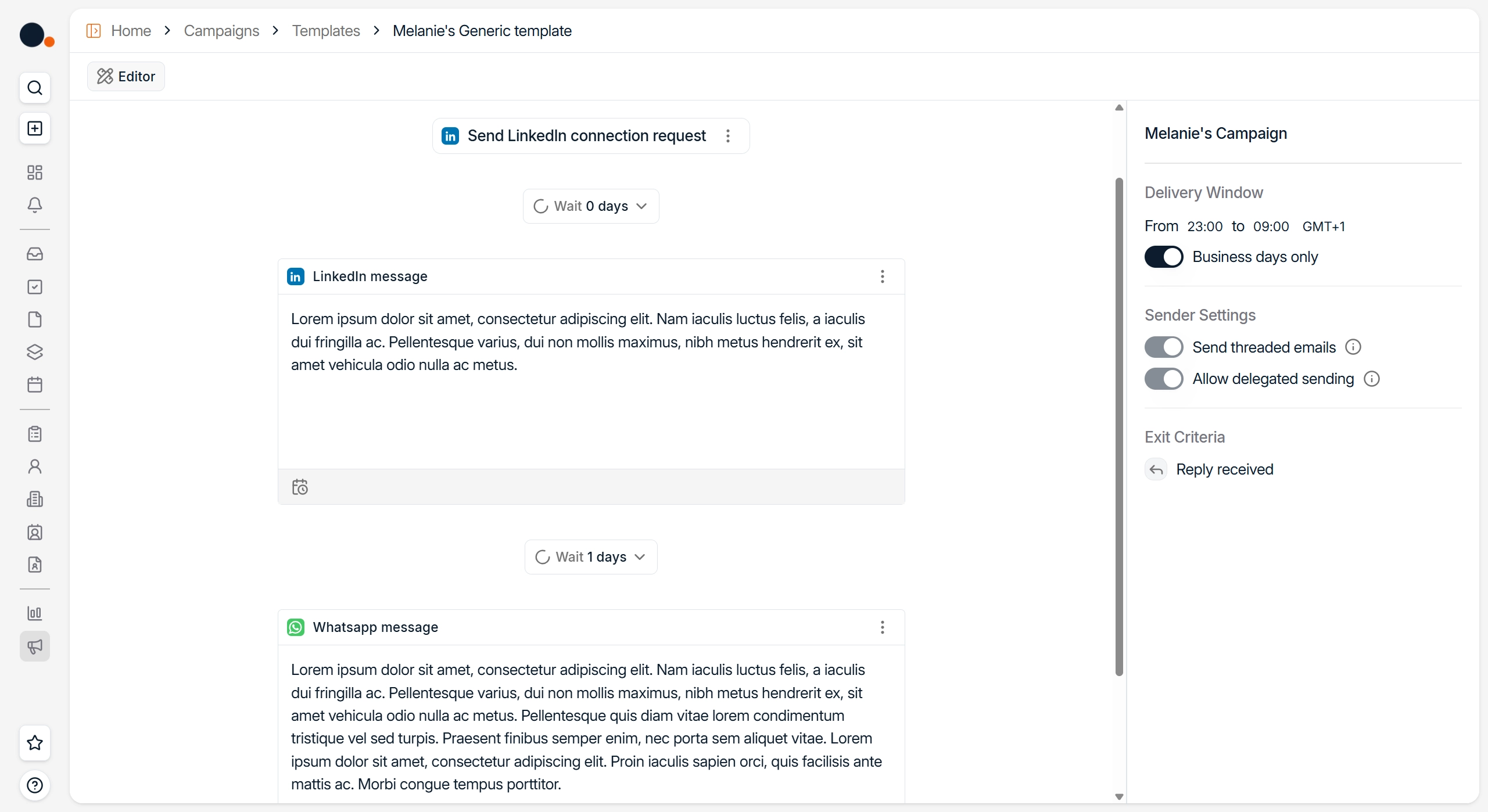Expand the Wait 0 days dropdown
1488x812 pixels.
click(591, 206)
